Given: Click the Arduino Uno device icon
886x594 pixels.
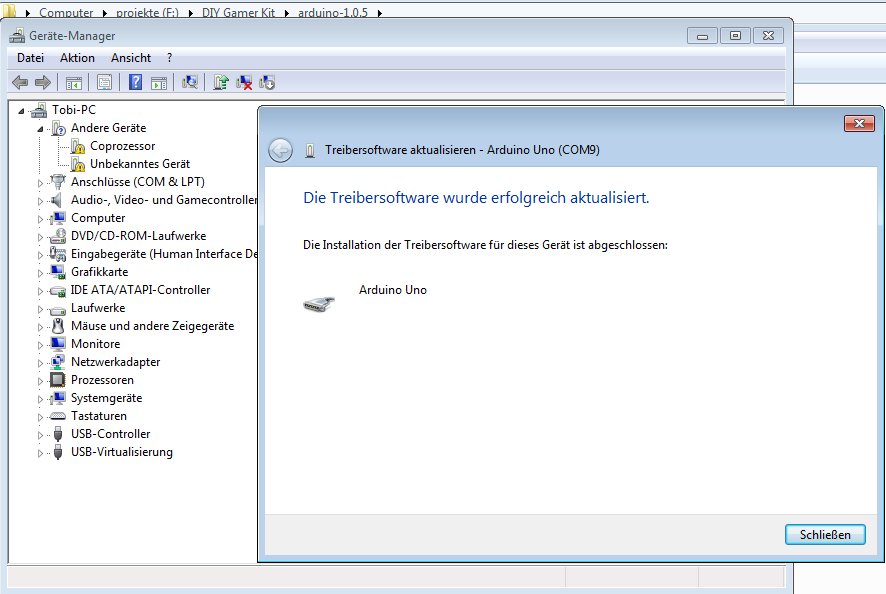Looking at the screenshot, I should 318,304.
